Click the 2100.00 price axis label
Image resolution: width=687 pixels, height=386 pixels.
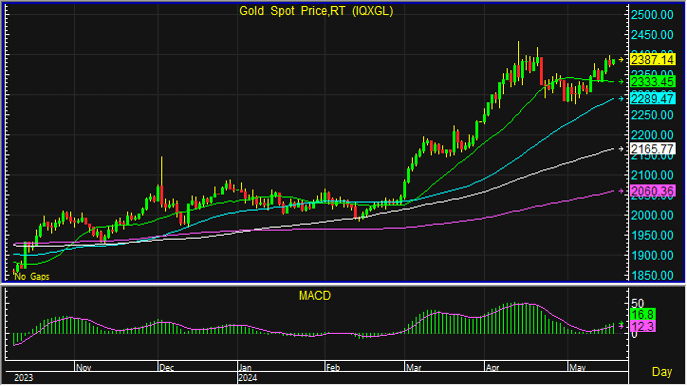[x=652, y=175]
